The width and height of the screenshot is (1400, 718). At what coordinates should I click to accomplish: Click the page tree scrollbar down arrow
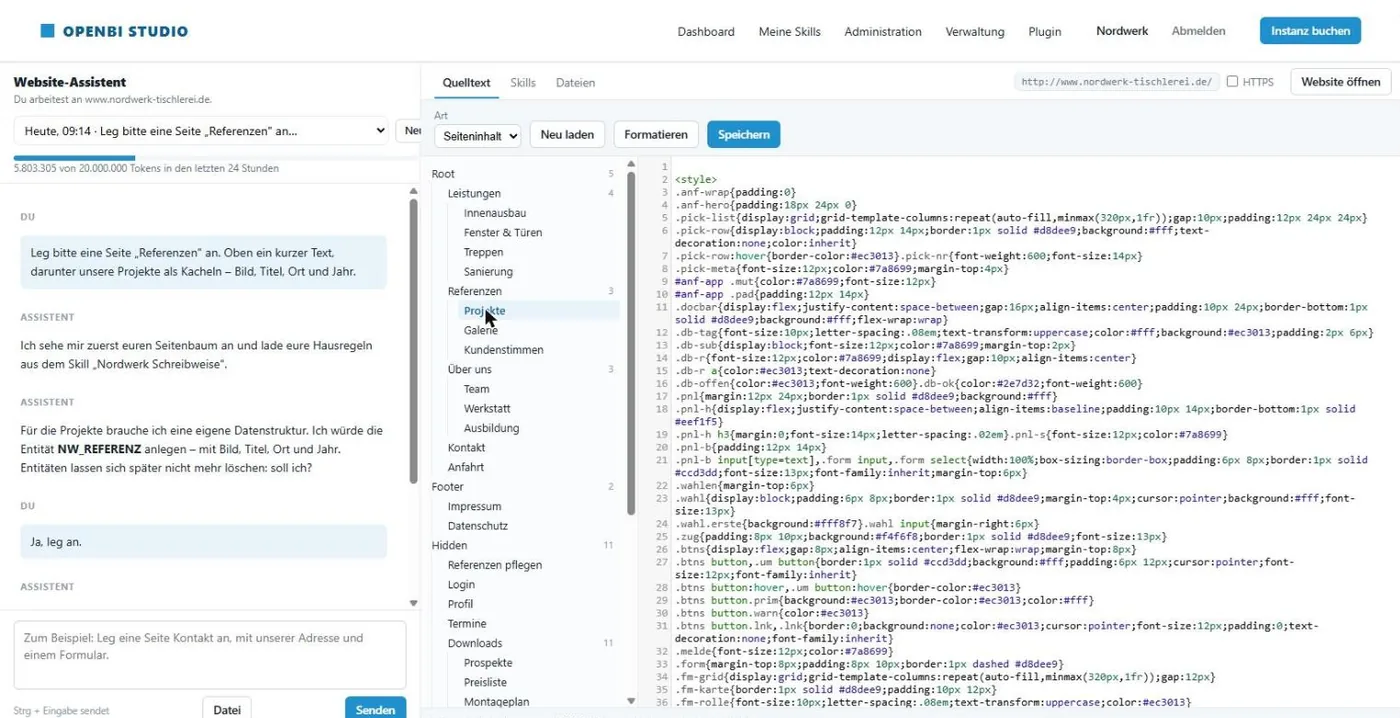point(631,701)
